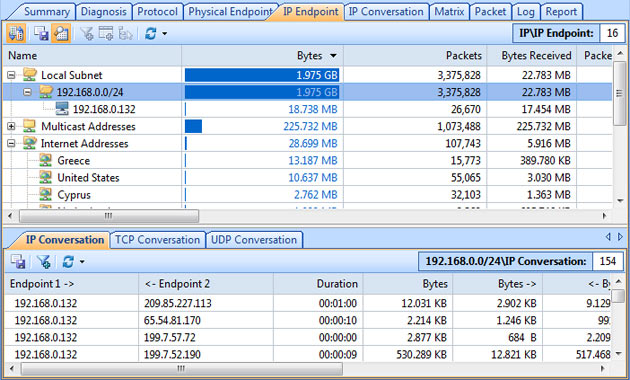The width and height of the screenshot is (630, 380).
Task: Click the computer icon for 192.168.0.132
Action: pos(62,109)
